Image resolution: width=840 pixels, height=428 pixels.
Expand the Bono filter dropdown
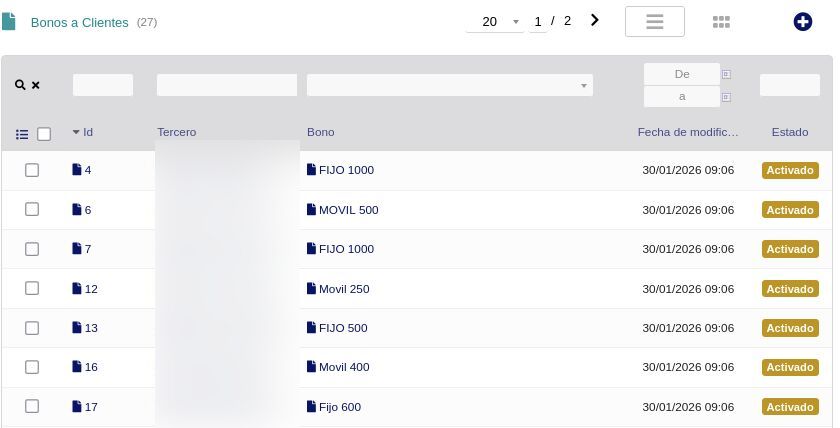584,86
